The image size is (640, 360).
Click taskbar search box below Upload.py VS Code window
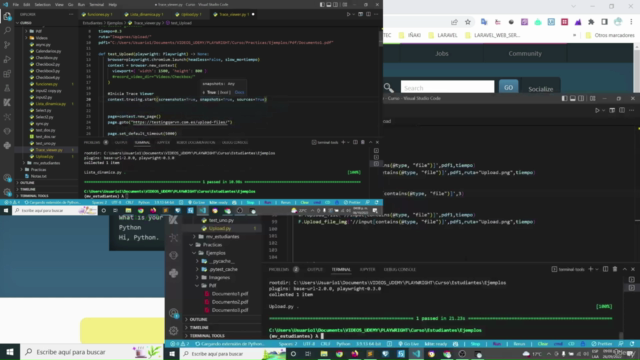pos(233,354)
